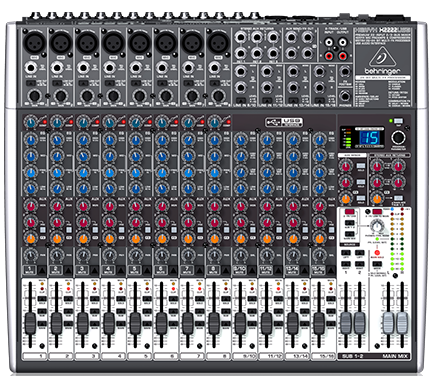Viewport: 433px width, 376px height.
Task: Click the channel 8 fader
Action: (214, 323)
